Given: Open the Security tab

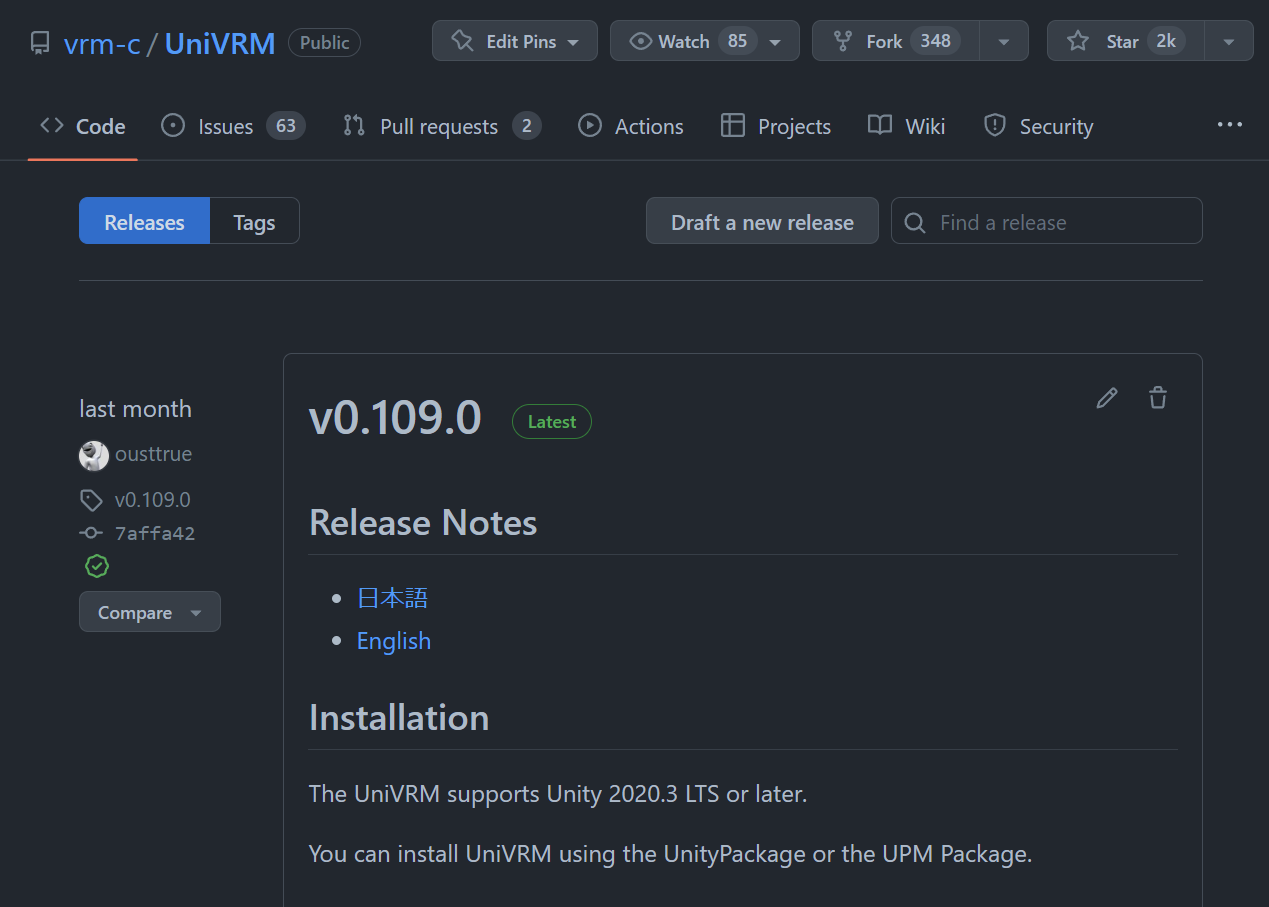Looking at the screenshot, I should tap(1039, 126).
